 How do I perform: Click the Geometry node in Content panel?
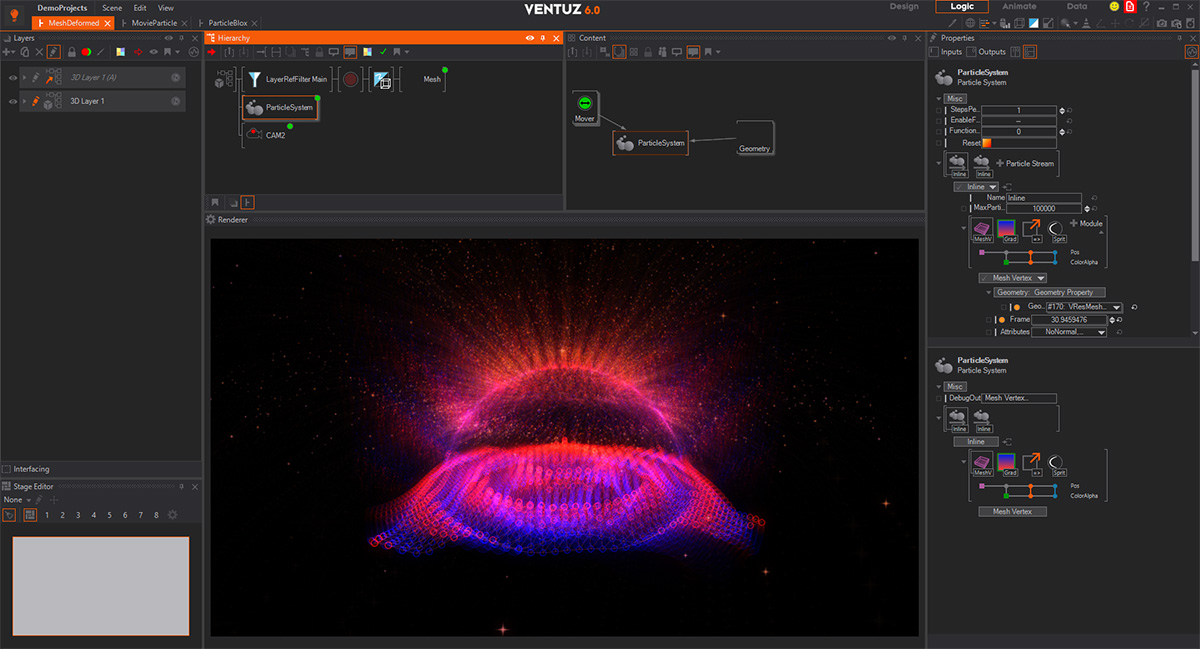755,140
